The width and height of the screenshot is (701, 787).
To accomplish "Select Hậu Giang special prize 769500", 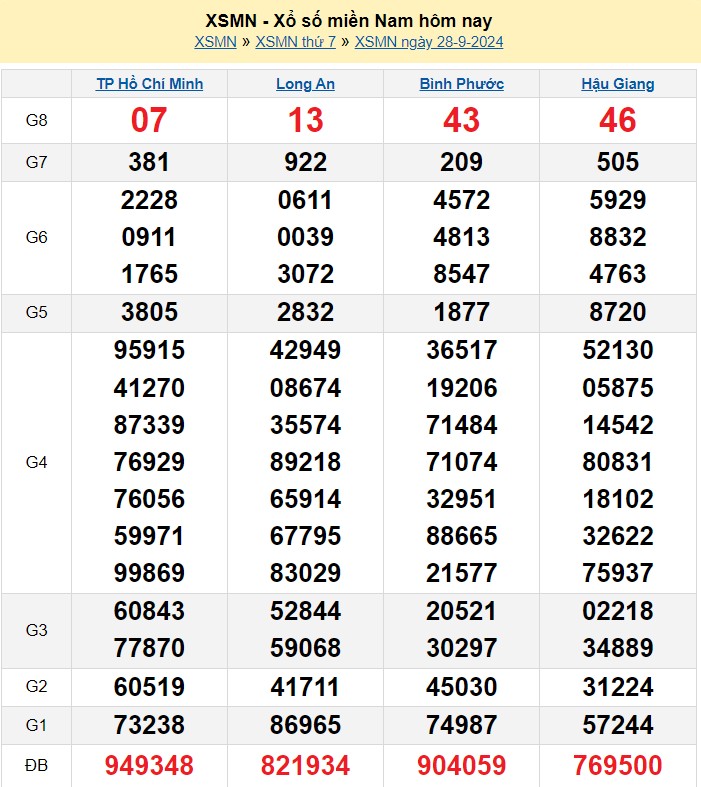I will point(617,766).
